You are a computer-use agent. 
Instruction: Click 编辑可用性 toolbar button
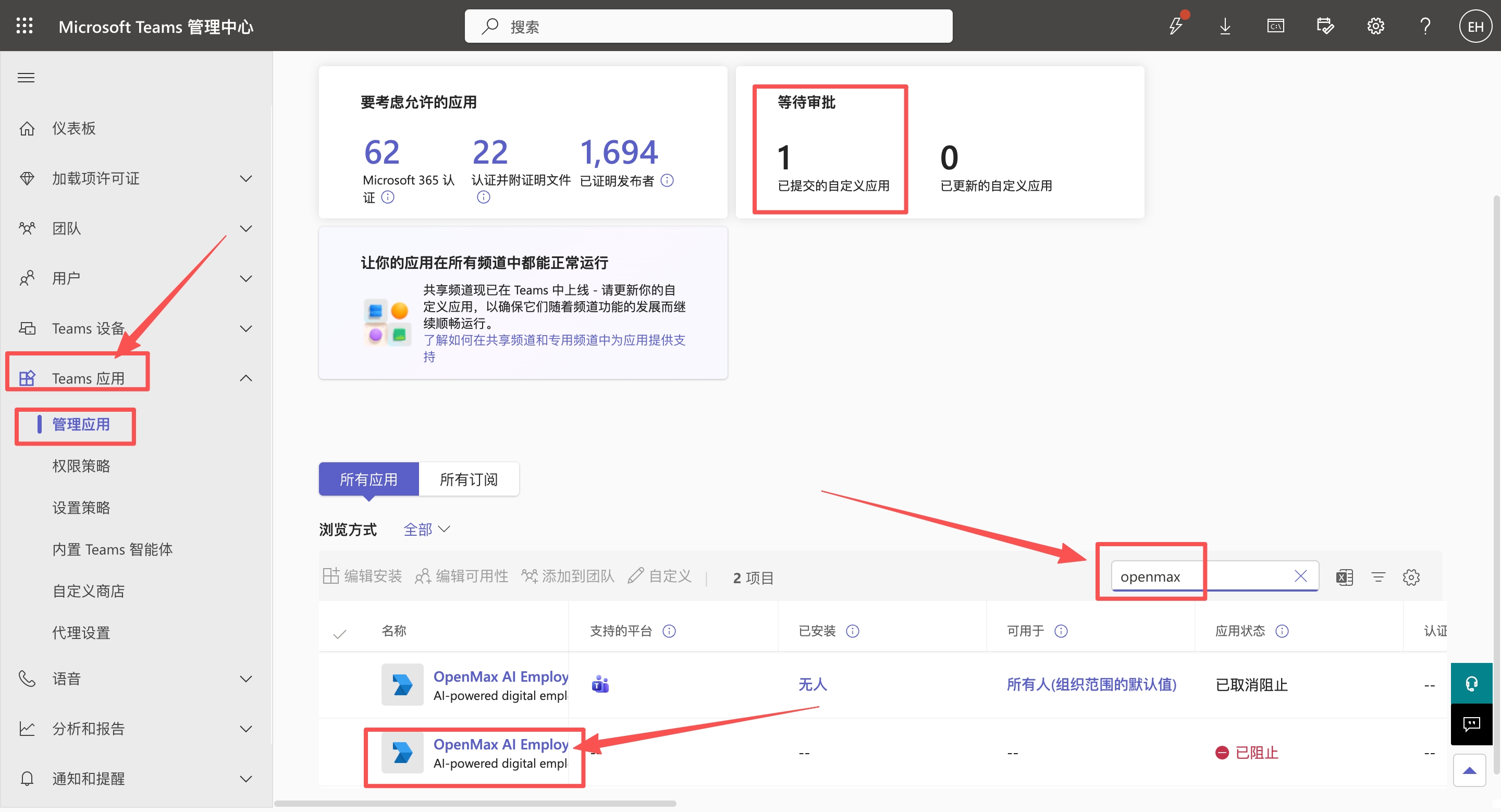click(461, 575)
